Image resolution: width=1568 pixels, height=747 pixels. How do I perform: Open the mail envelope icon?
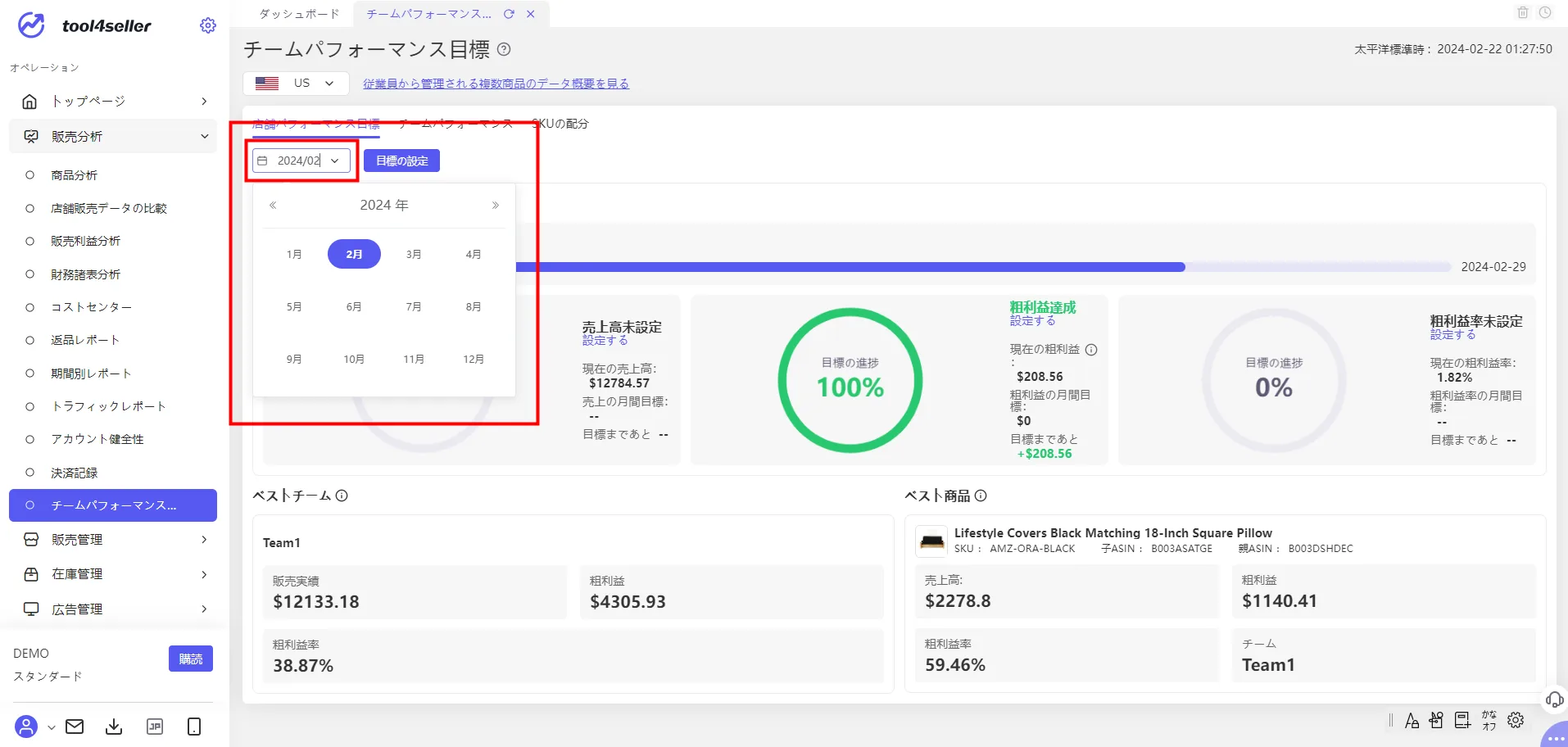click(x=75, y=727)
